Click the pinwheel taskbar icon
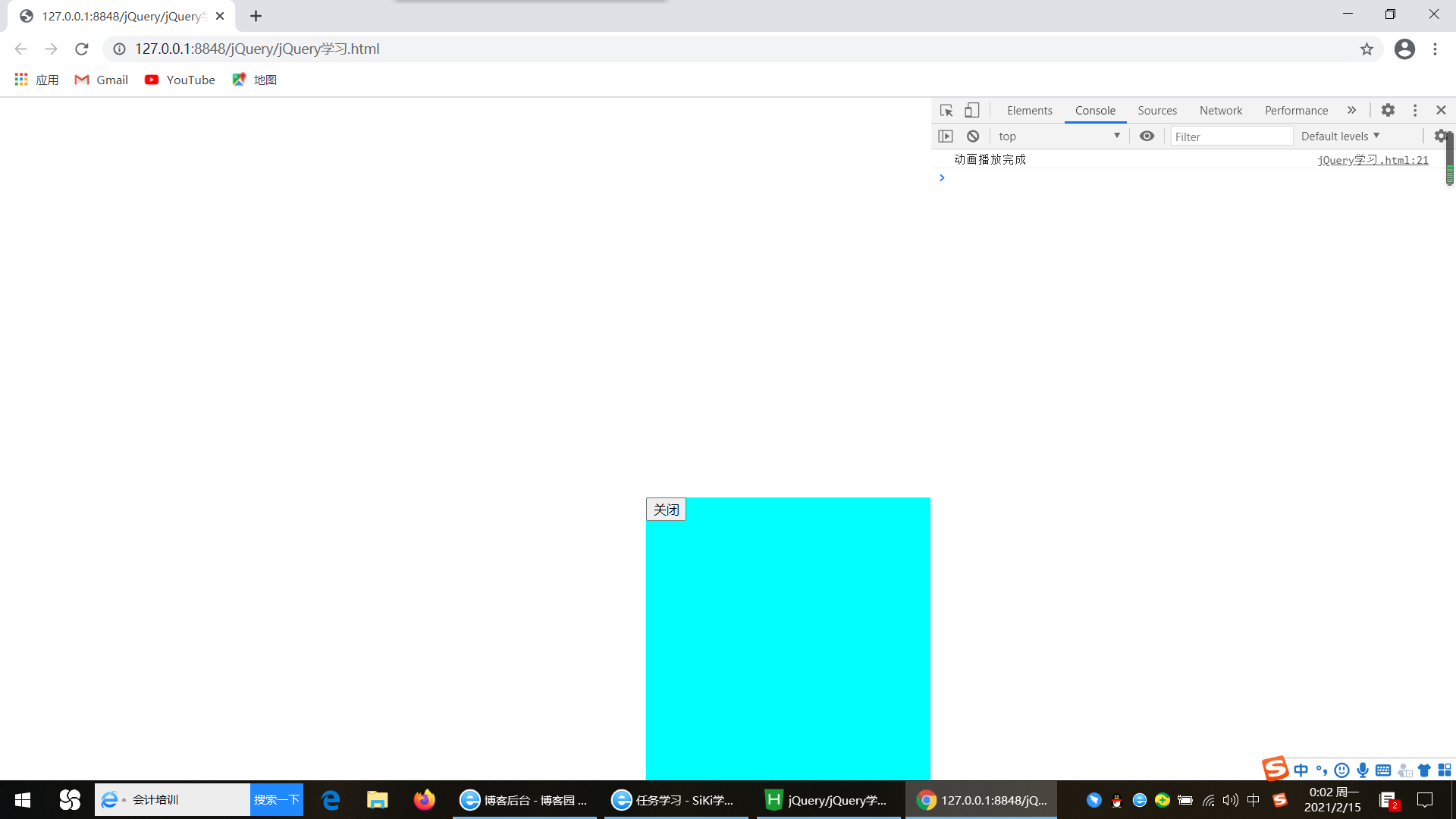 point(70,800)
